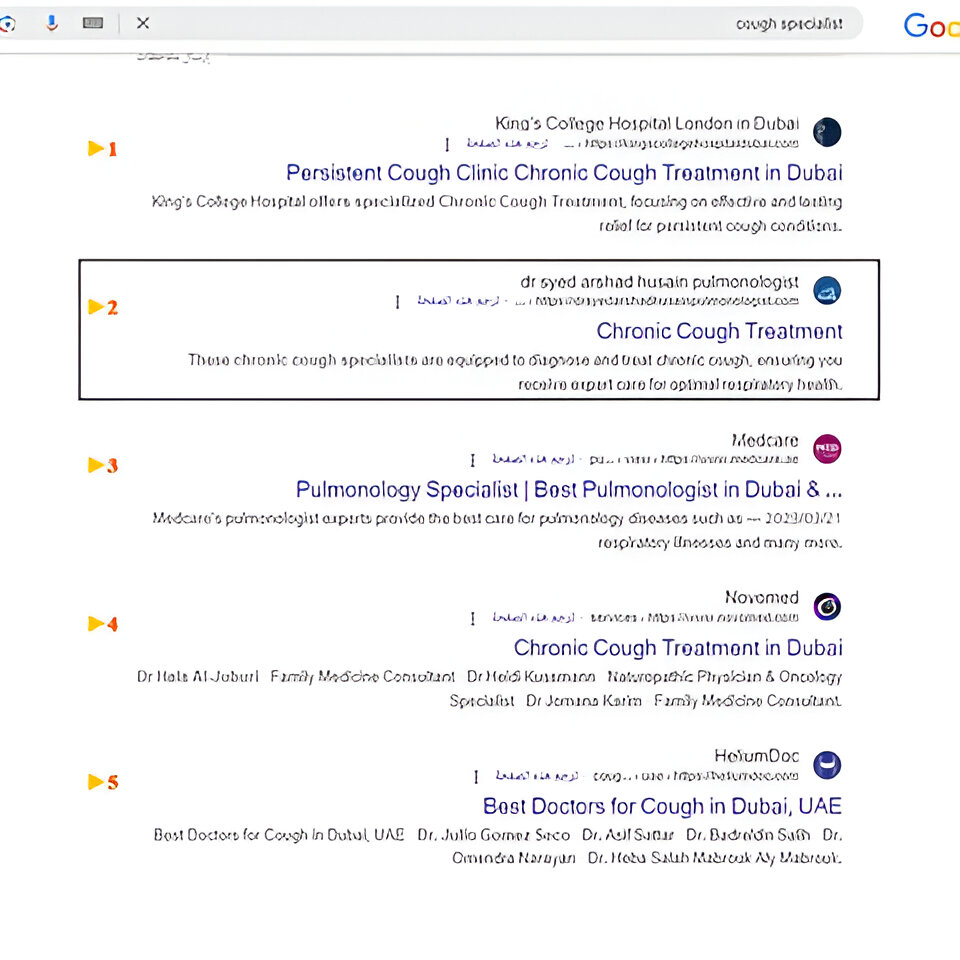Start voice search with the microphone

[52, 23]
